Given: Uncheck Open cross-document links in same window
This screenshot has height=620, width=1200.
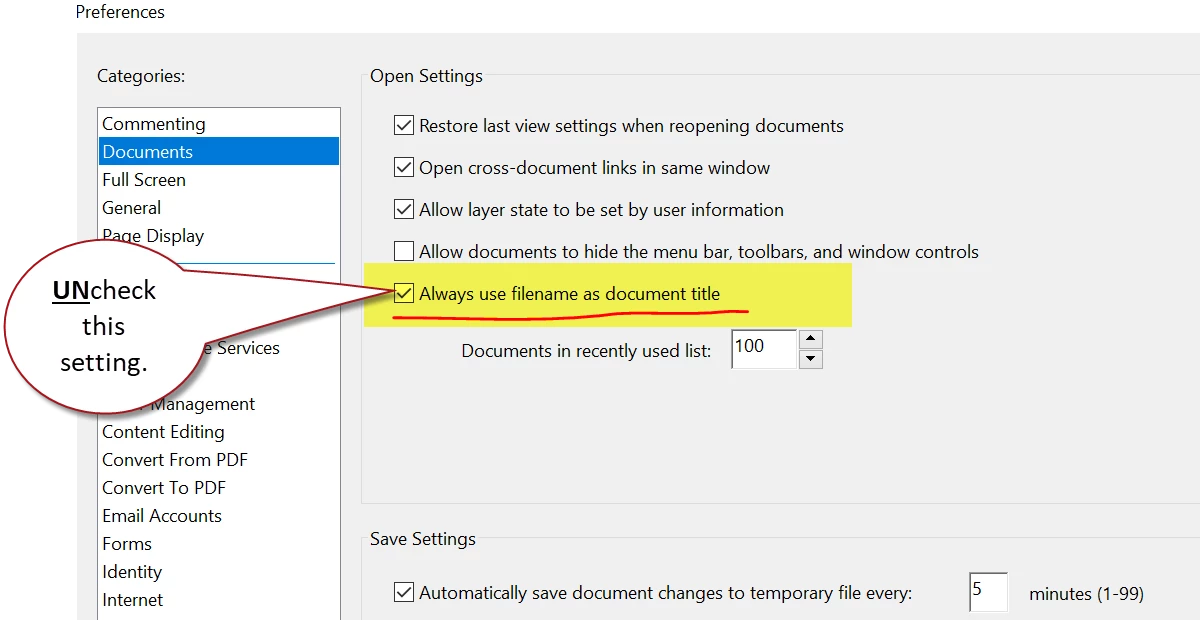Looking at the screenshot, I should [x=404, y=168].
